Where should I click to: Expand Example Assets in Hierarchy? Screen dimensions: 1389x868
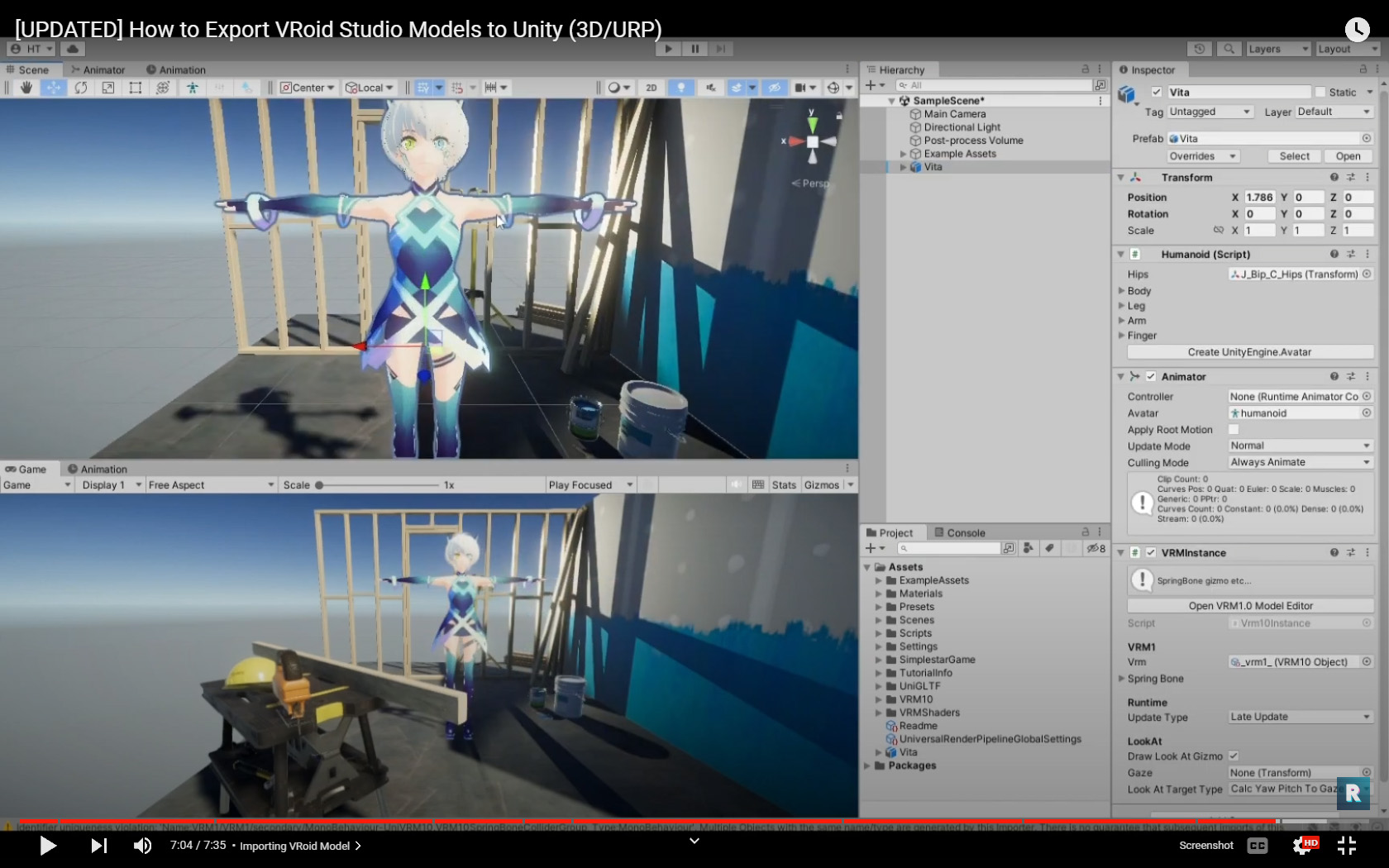tap(903, 154)
